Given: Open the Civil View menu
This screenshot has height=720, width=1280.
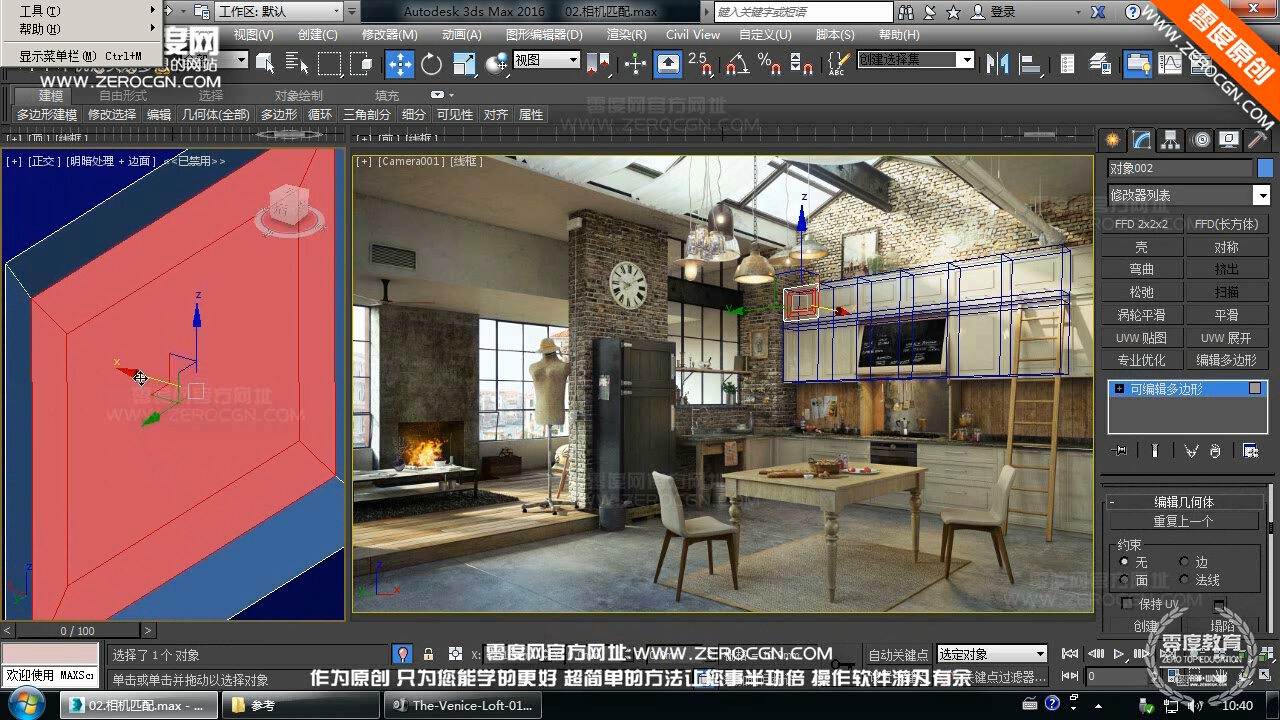Looking at the screenshot, I should 693,34.
